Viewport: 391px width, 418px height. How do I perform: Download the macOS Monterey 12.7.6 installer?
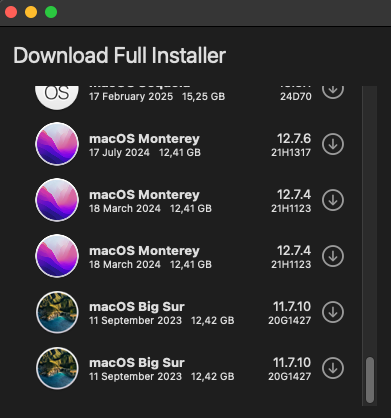(x=333, y=144)
